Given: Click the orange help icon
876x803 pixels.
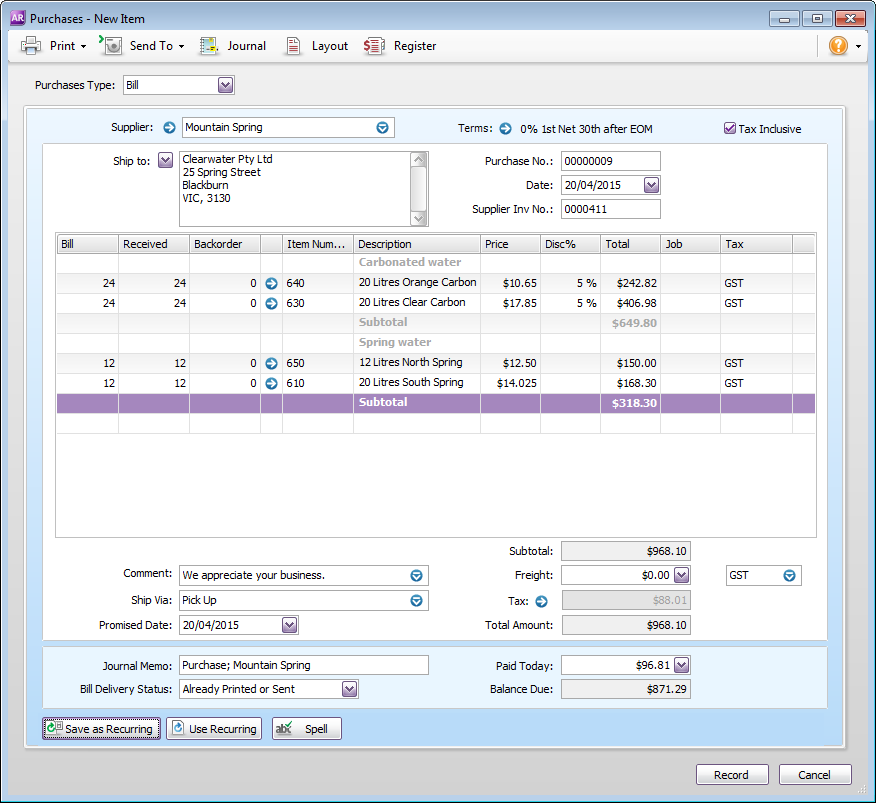Looking at the screenshot, I should [838, 46].
